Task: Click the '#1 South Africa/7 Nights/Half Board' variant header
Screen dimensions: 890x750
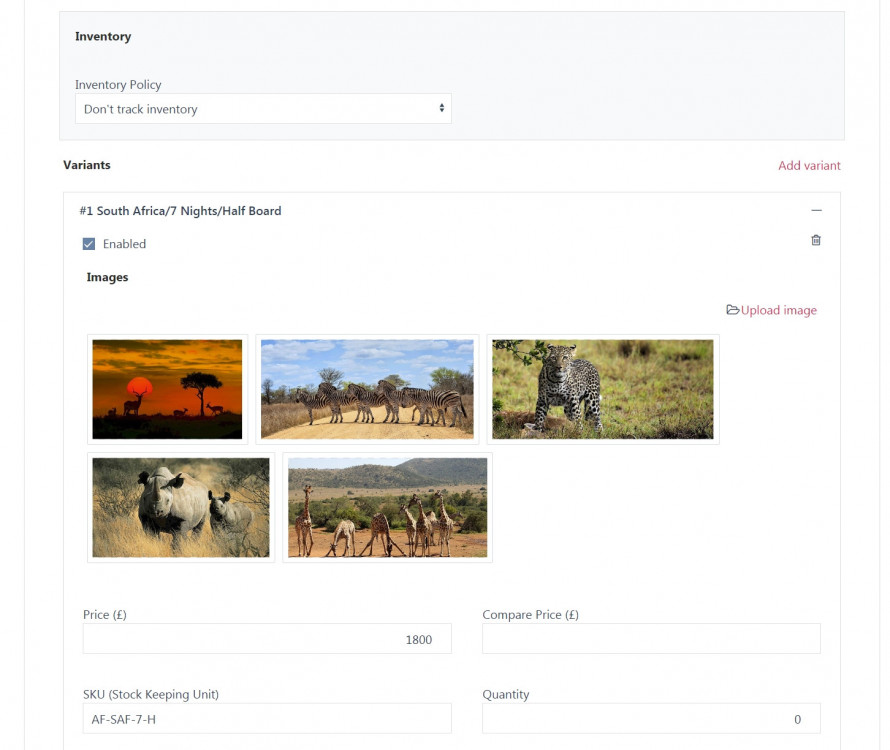Action: click(180, 211)
